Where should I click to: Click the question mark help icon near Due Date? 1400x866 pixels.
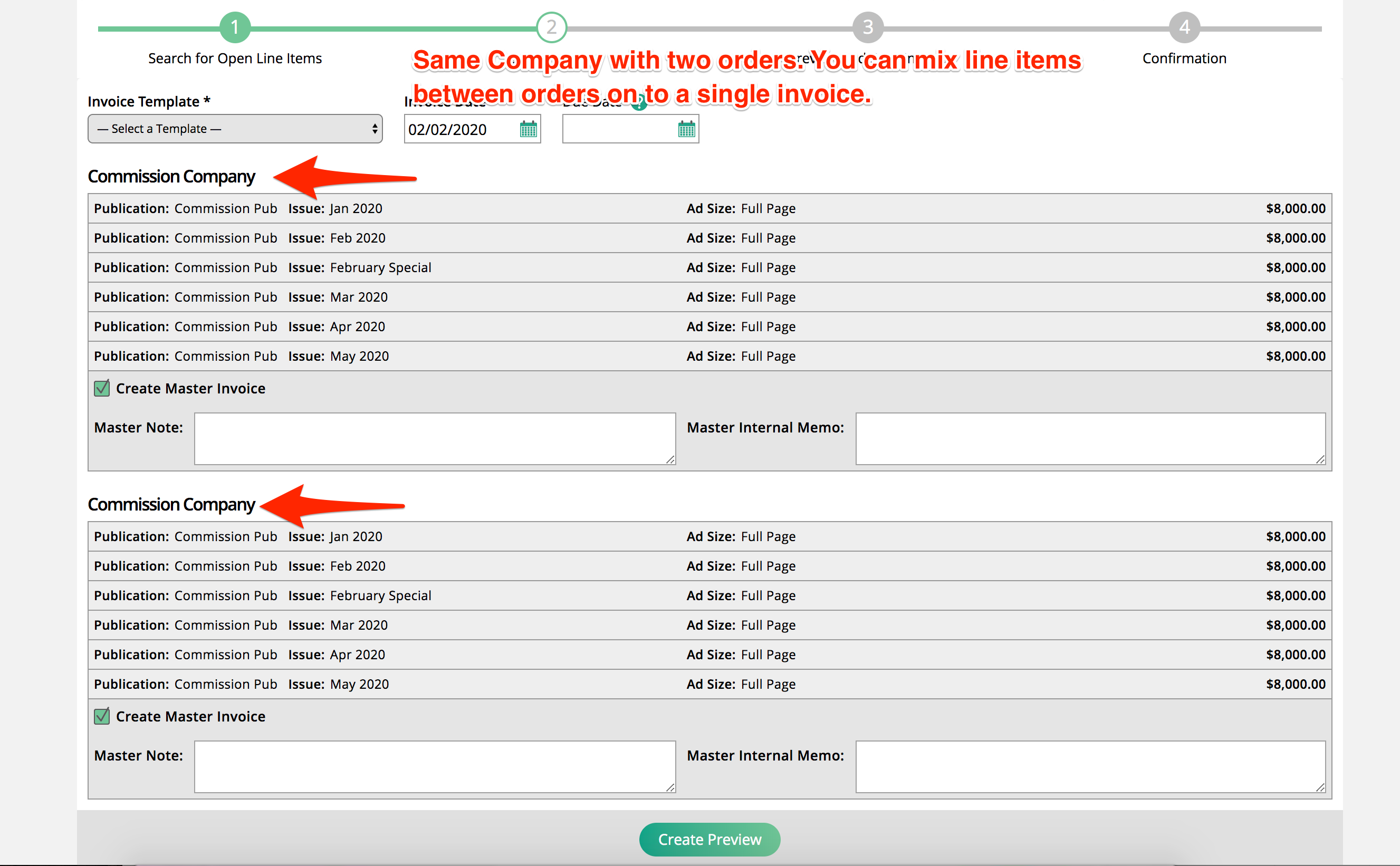tap(639, 103)
